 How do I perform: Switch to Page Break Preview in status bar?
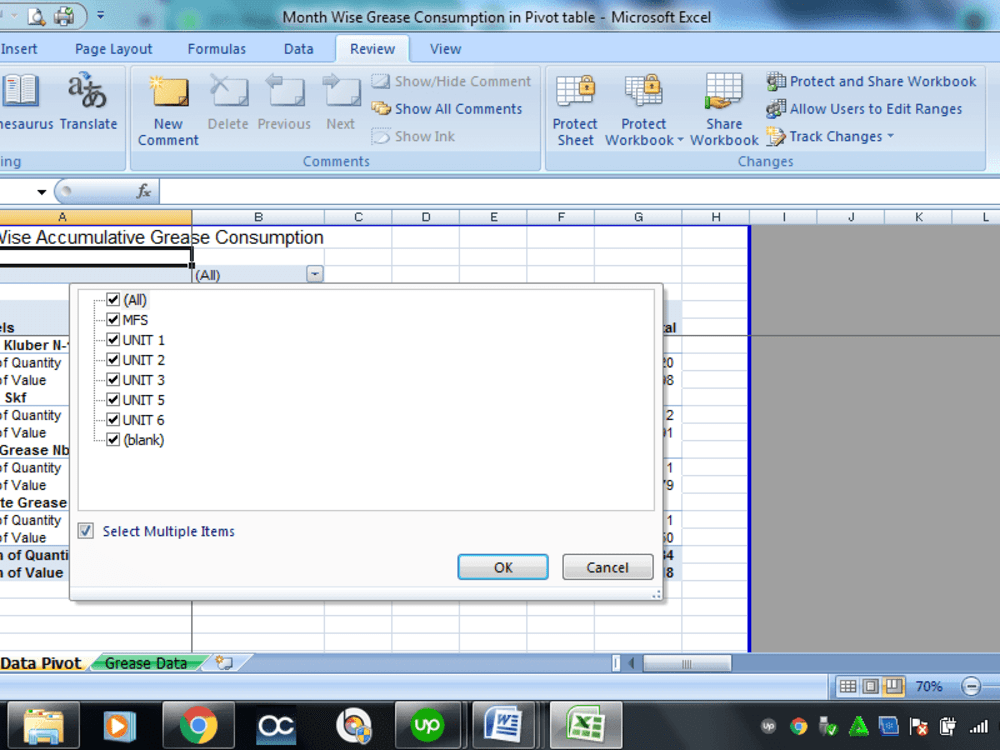click(893, 686)
